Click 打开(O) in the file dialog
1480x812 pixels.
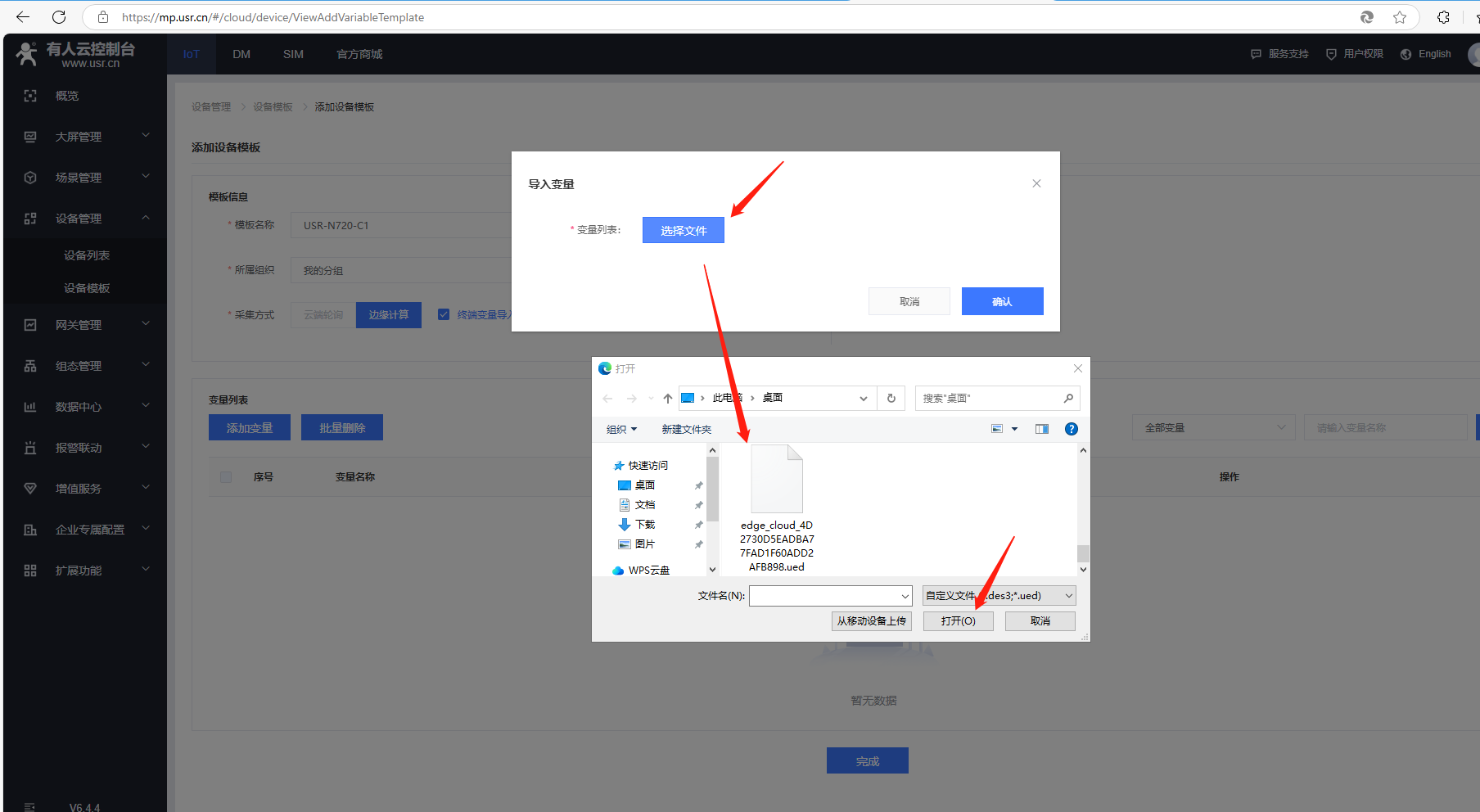[959, 621]
